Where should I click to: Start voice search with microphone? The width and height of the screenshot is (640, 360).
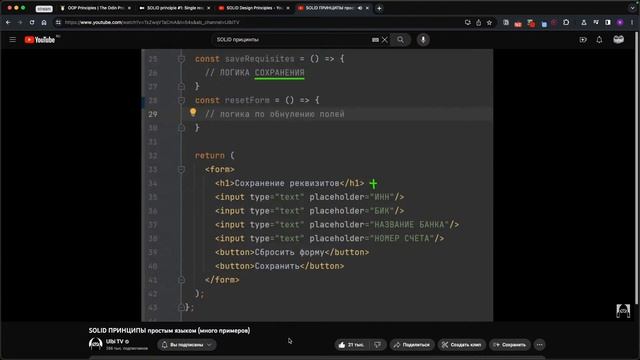[x=423, y=40]
